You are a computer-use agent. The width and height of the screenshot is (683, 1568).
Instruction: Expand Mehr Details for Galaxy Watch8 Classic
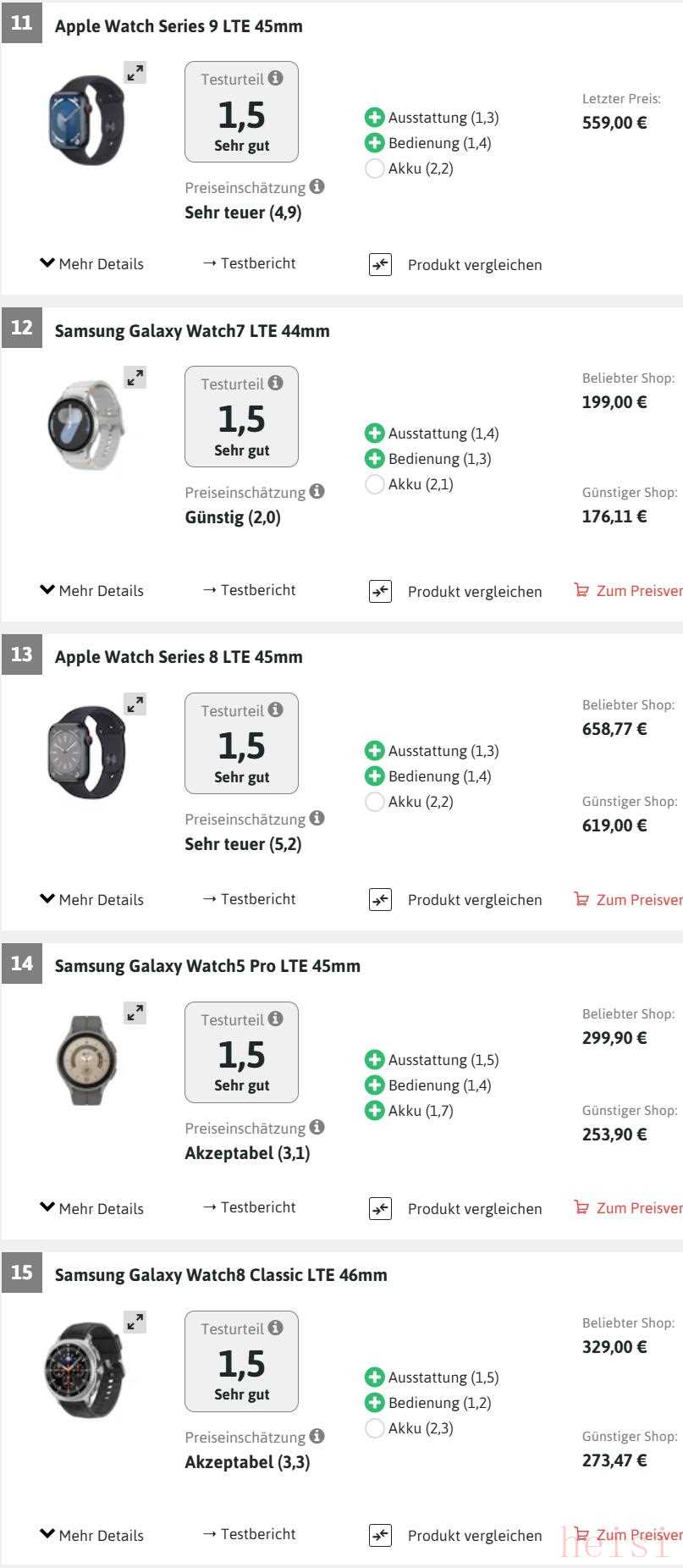click(92, 1535)
